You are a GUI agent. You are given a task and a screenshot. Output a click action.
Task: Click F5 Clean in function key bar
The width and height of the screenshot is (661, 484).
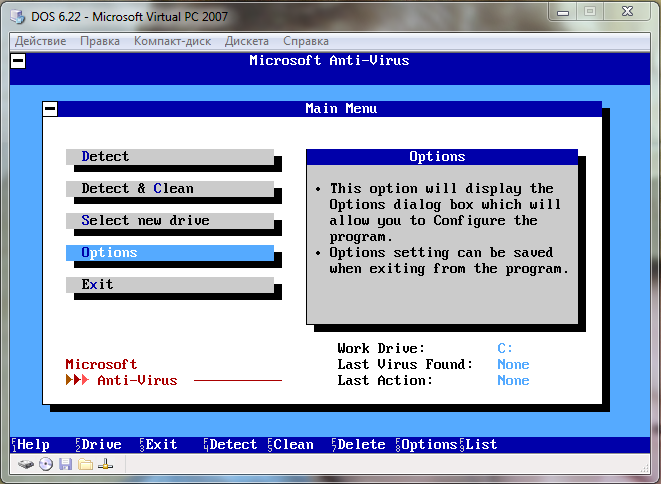[291, 445]
